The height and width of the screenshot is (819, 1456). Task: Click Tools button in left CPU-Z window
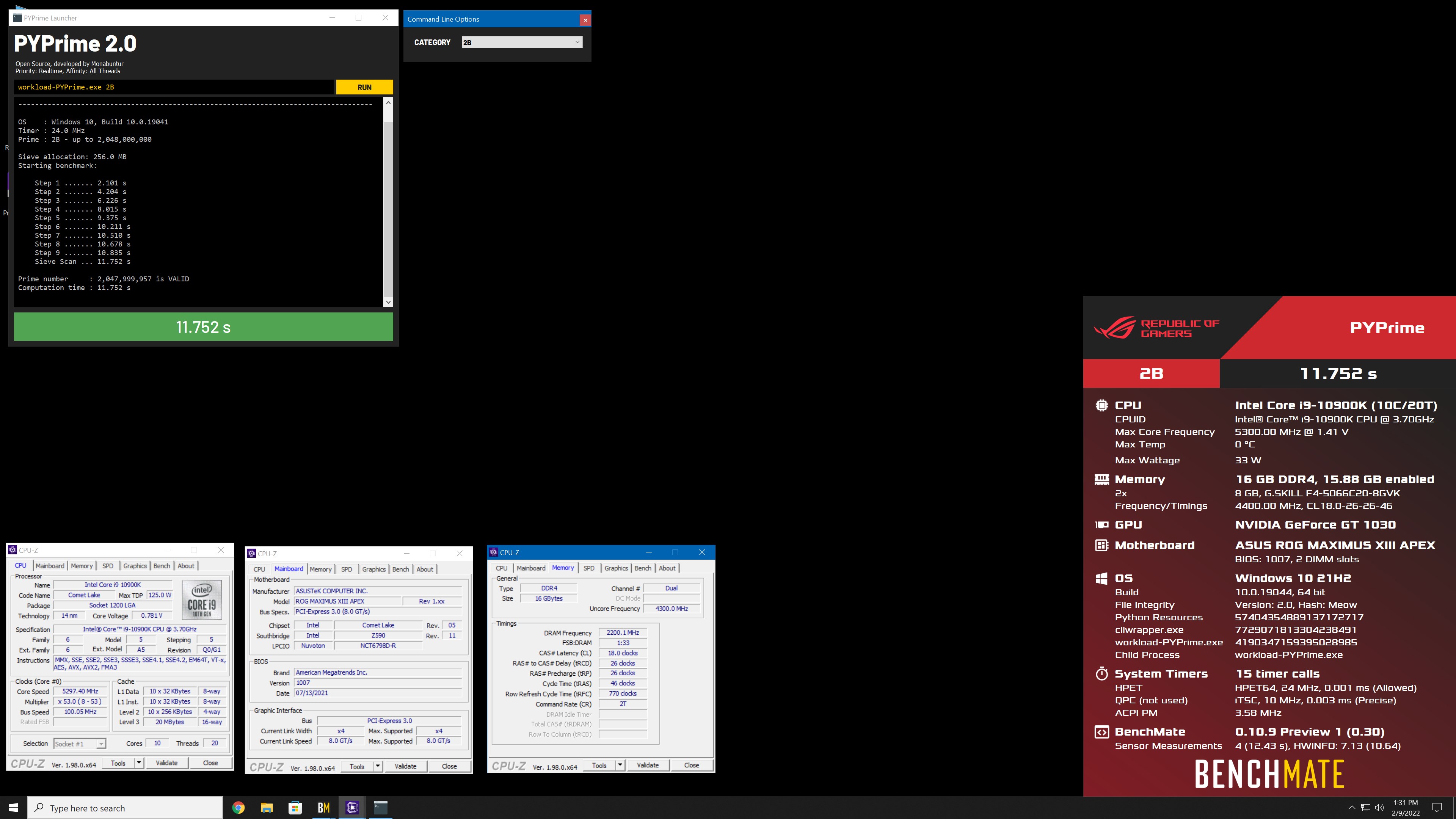tap(118, 763)
